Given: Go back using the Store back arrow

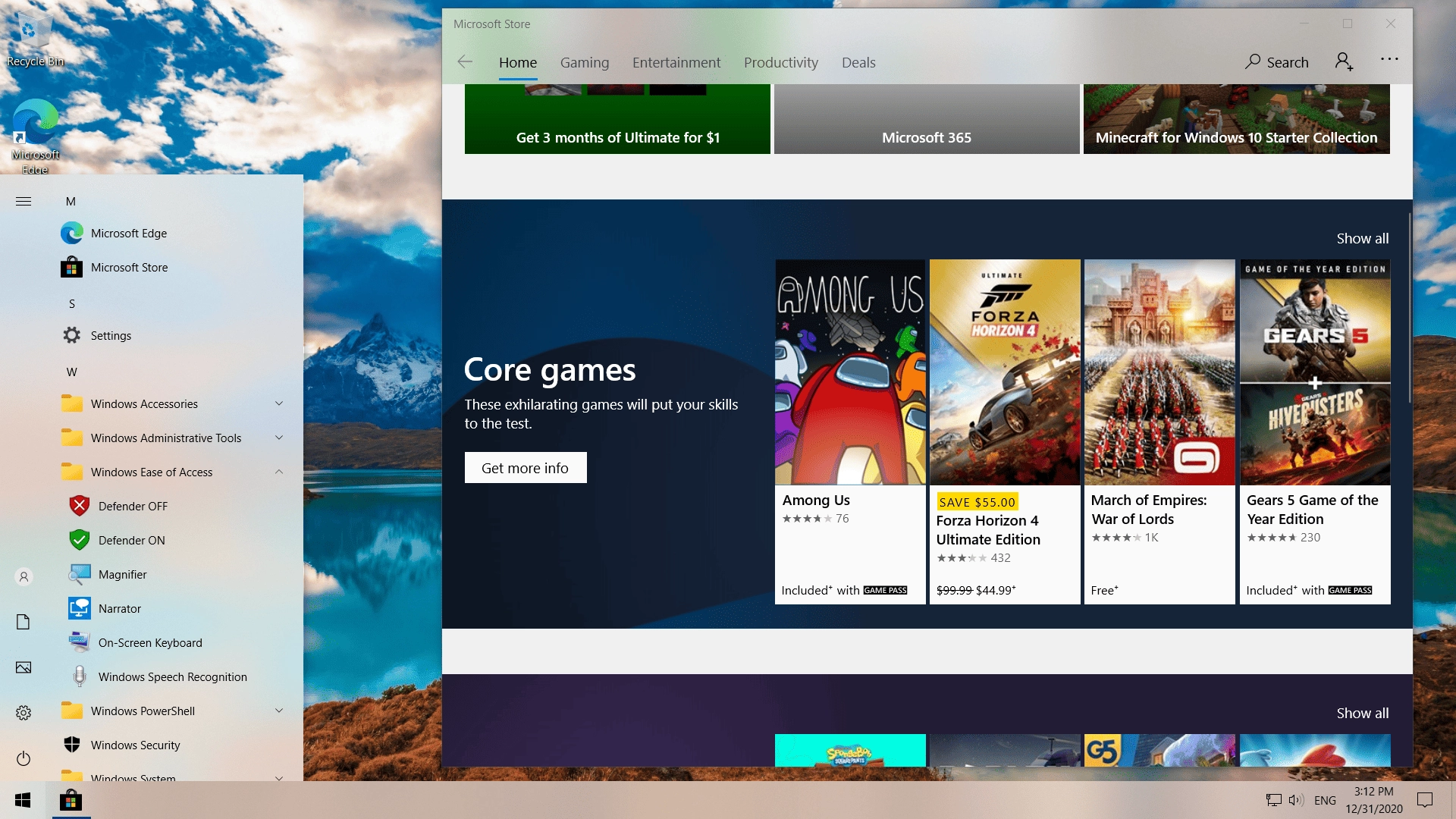Looking at the screenshot, I should [x=465, y=62].
